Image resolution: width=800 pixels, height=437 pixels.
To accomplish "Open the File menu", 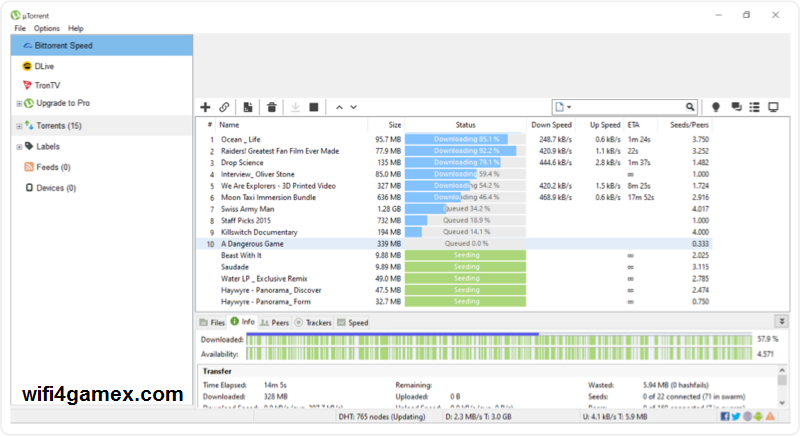I will pyautogui.click(x=20, y=29).
